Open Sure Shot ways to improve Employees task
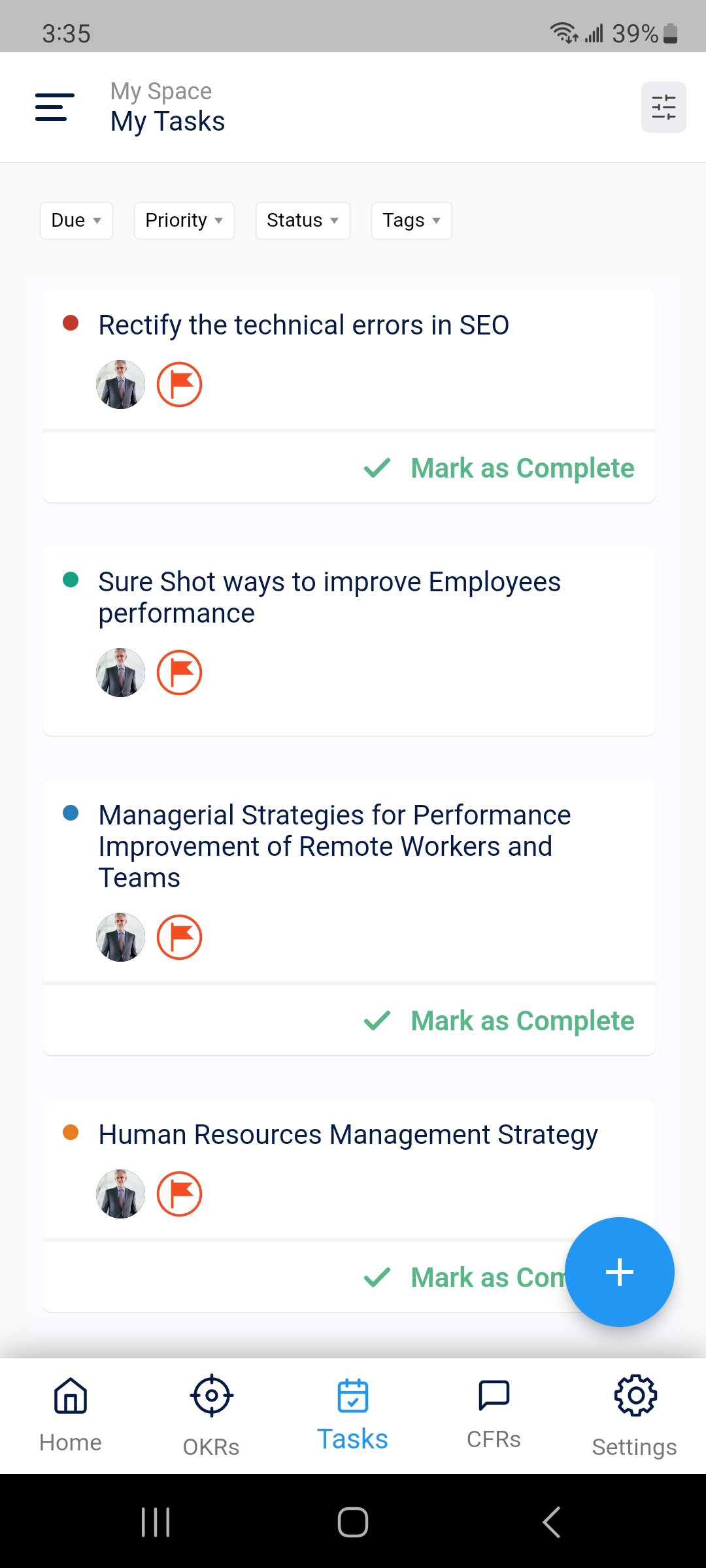 (x=329, y=597)
